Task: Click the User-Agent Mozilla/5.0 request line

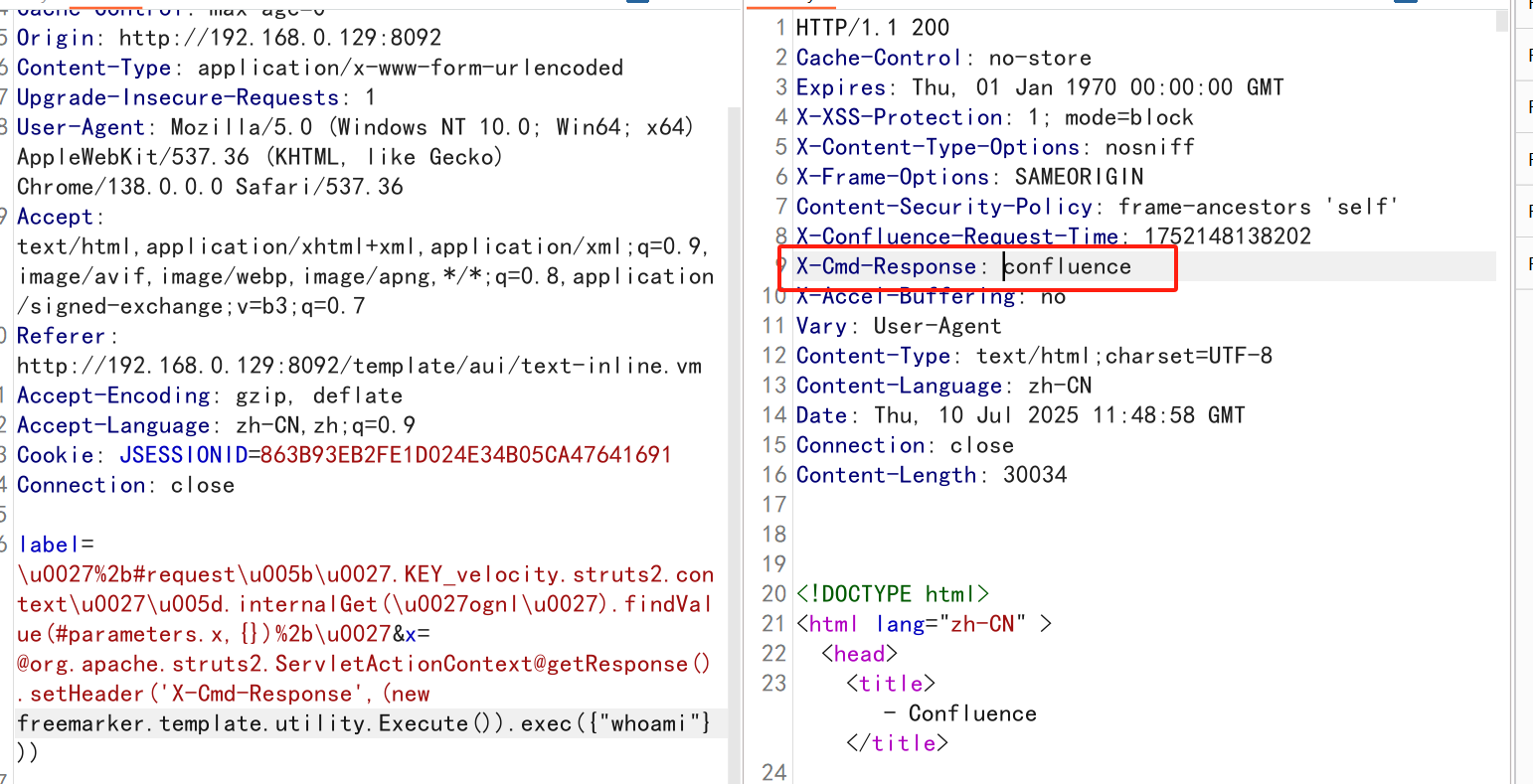Action: pyautogui.click(x=355, y=127)
